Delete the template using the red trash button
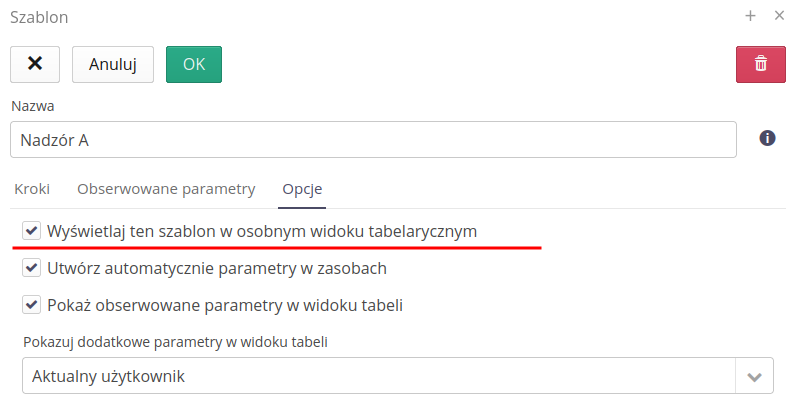The width and height of the screenshot is (795, 402). click(x=760, y=63)
